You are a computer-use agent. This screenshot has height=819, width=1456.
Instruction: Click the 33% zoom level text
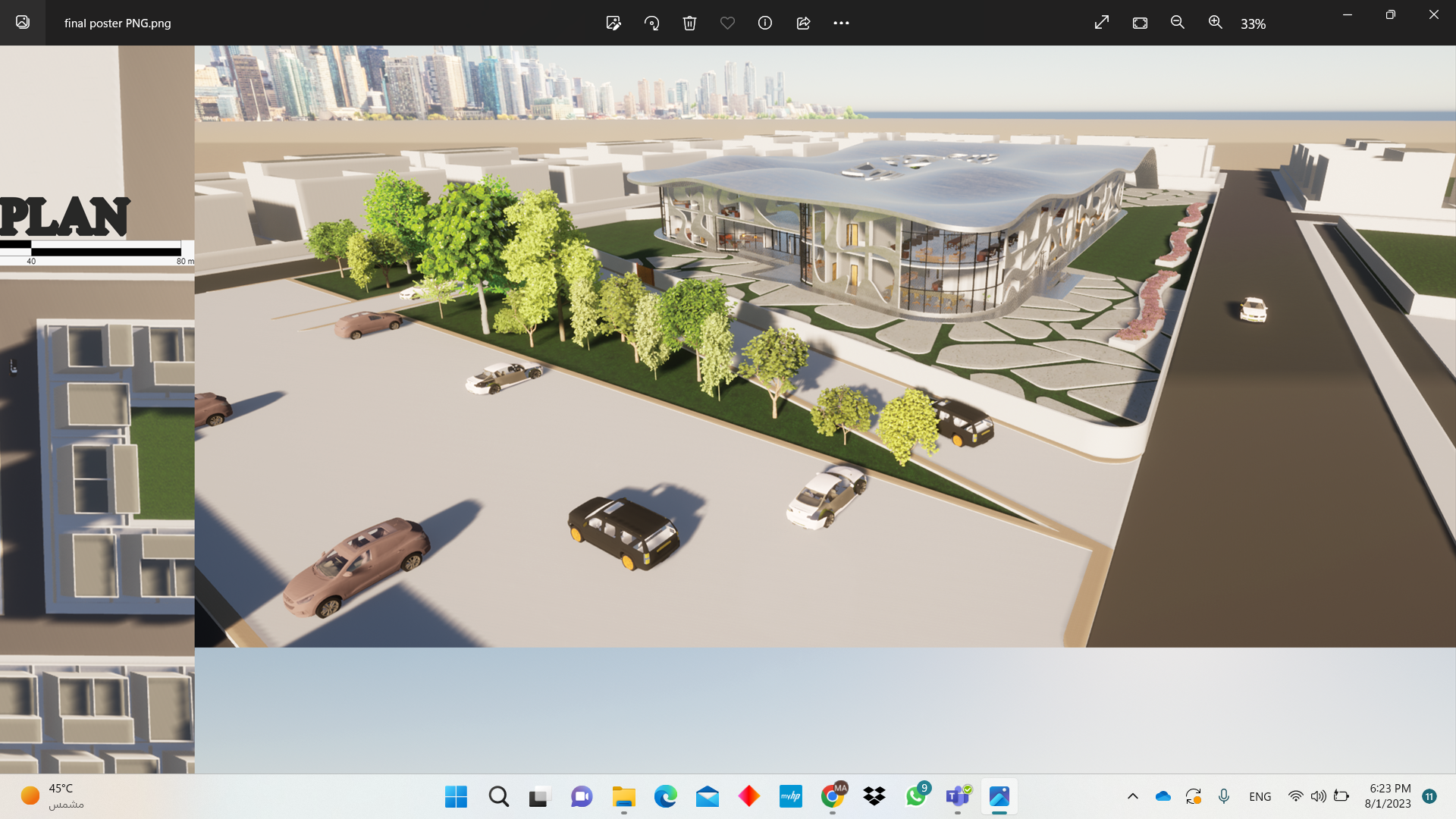(1253, 24)
